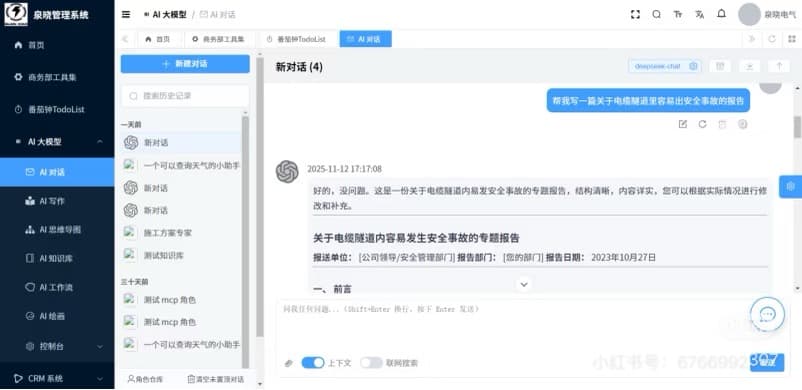Click the trash icon beside model selector
This screenshot has width=802, height=390.
[720, 66]
